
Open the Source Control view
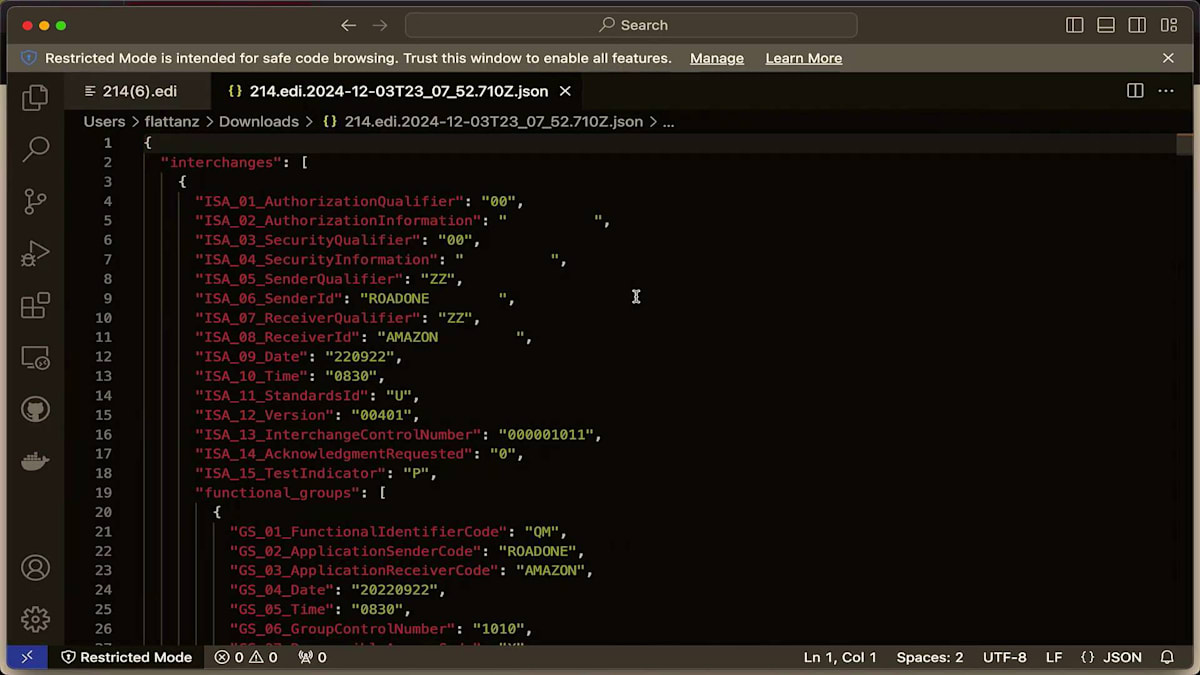point(35,201)
